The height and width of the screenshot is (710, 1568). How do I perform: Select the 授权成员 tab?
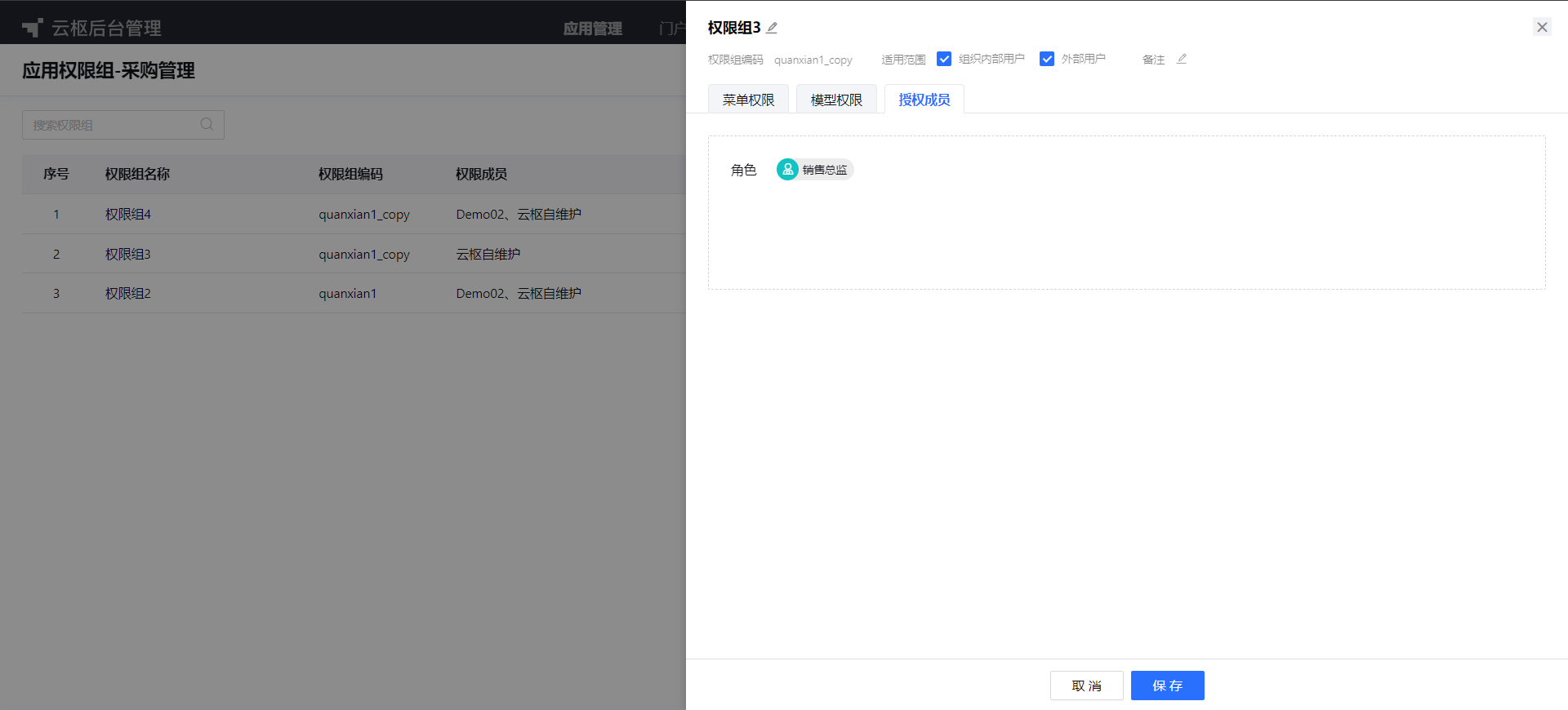[924, 100]
